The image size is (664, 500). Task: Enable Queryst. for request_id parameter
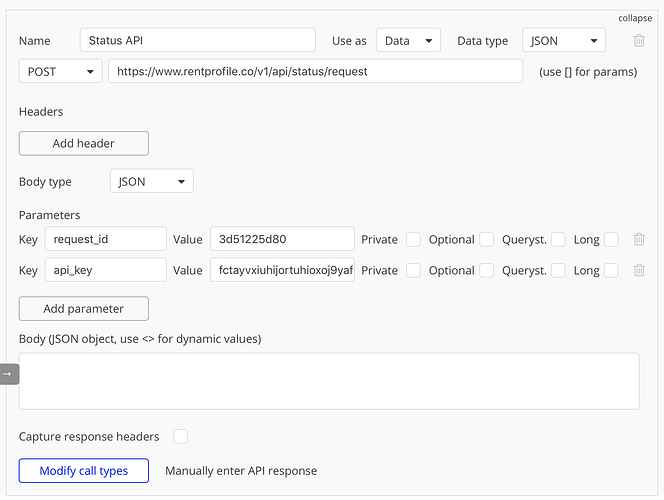tap(558, 239)
